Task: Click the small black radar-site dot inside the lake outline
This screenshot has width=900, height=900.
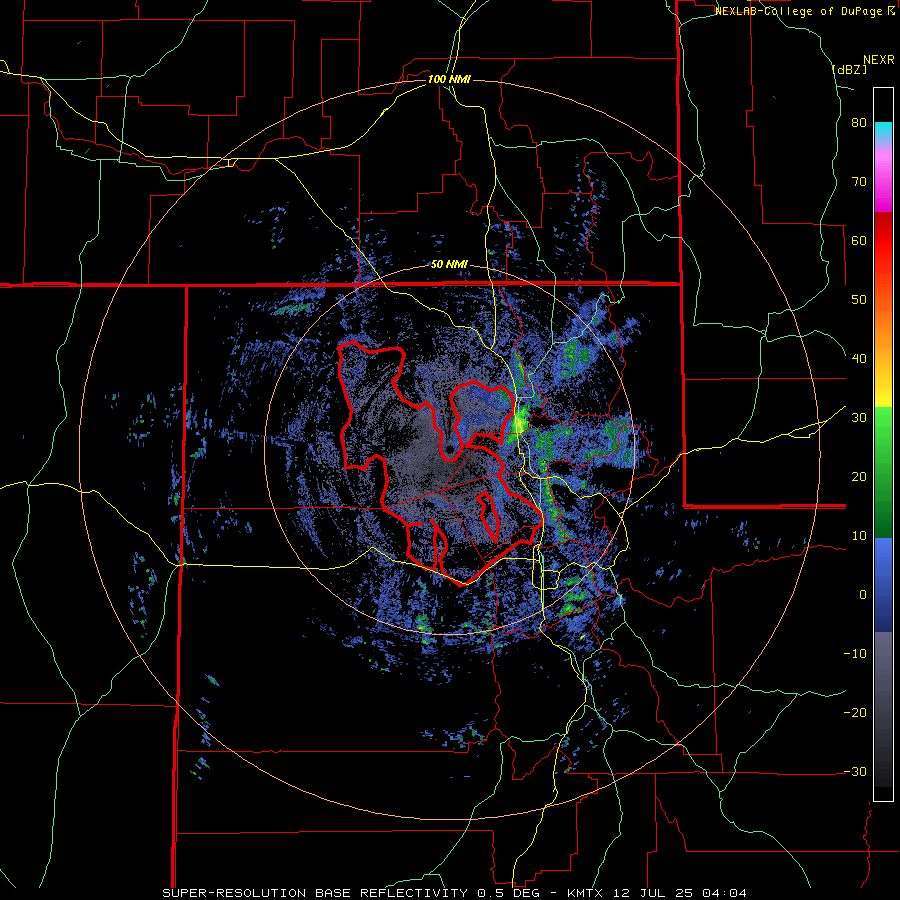Action: [449, 449]
